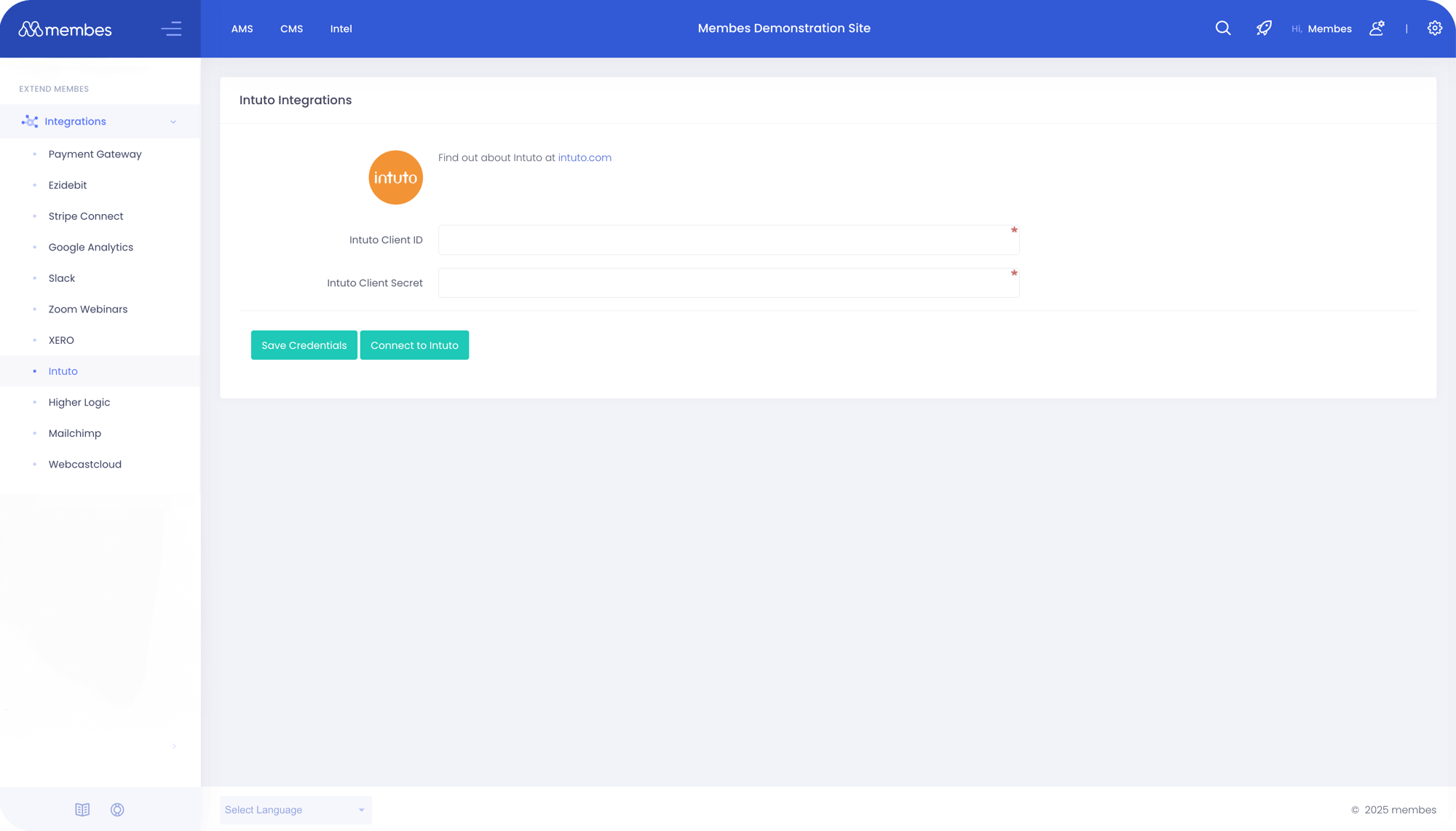Click the rocket/launch icon
This screenshot has width=1456, height=831.
(1264, 28)
